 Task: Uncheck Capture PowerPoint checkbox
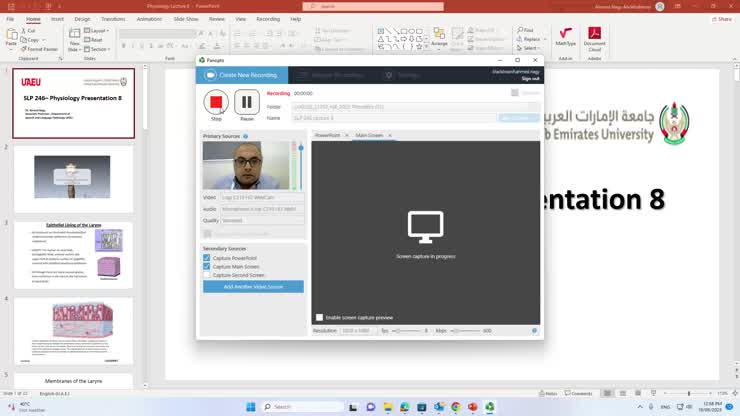[x=207, y=258]
